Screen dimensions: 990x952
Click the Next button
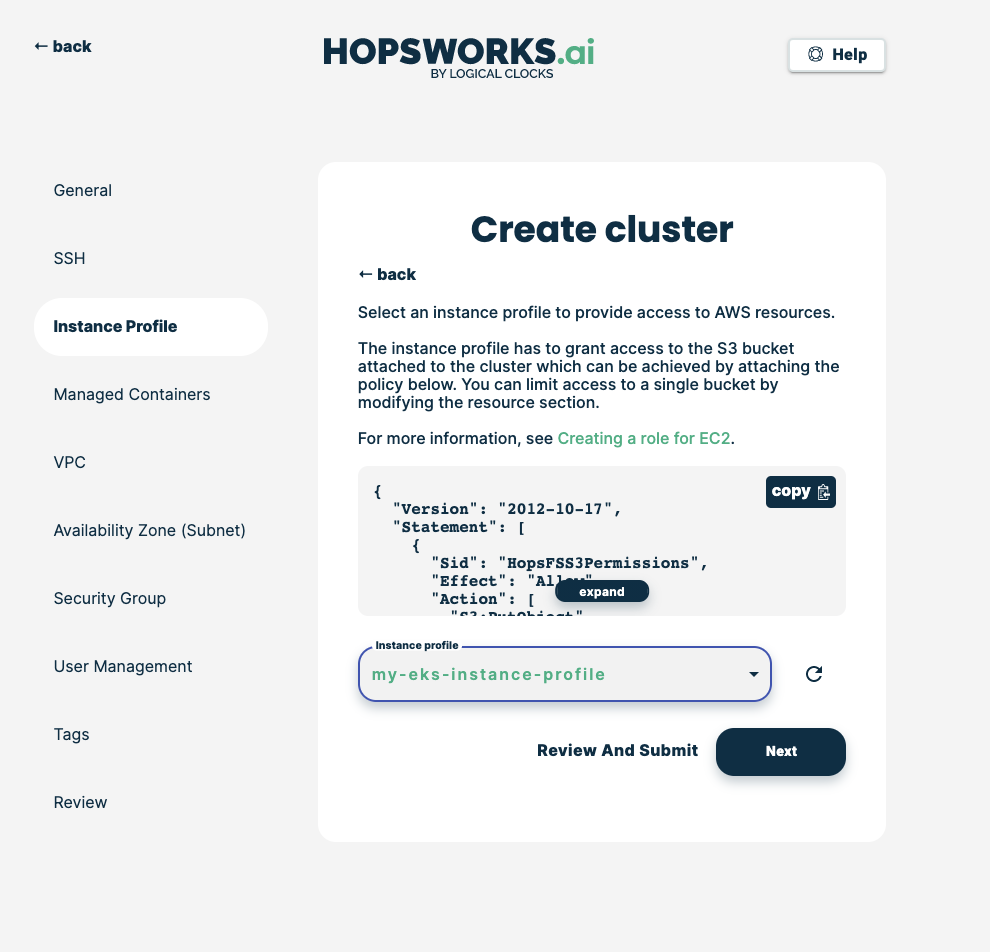pos(781,751)
